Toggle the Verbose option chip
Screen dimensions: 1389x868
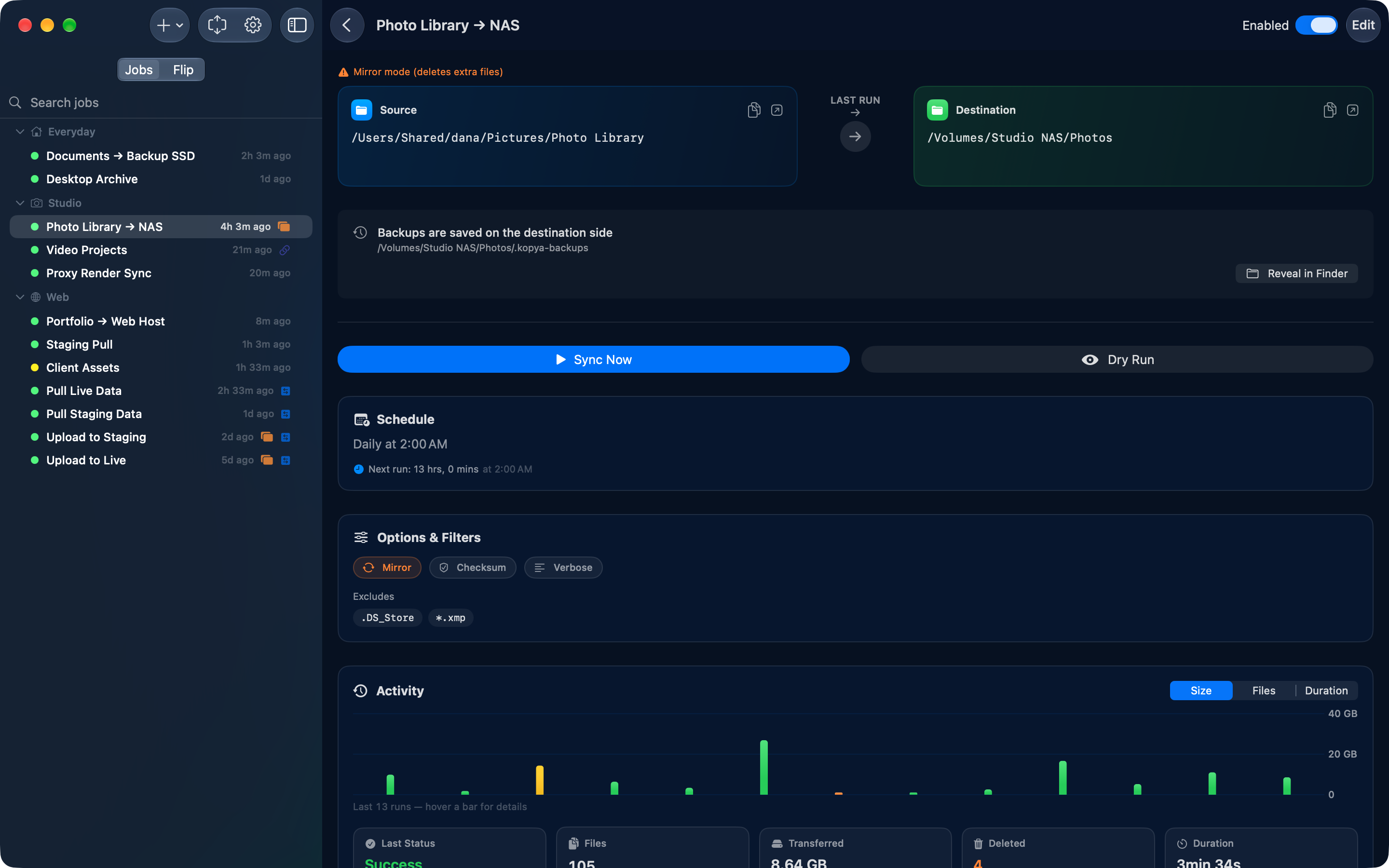coord(563,567)
